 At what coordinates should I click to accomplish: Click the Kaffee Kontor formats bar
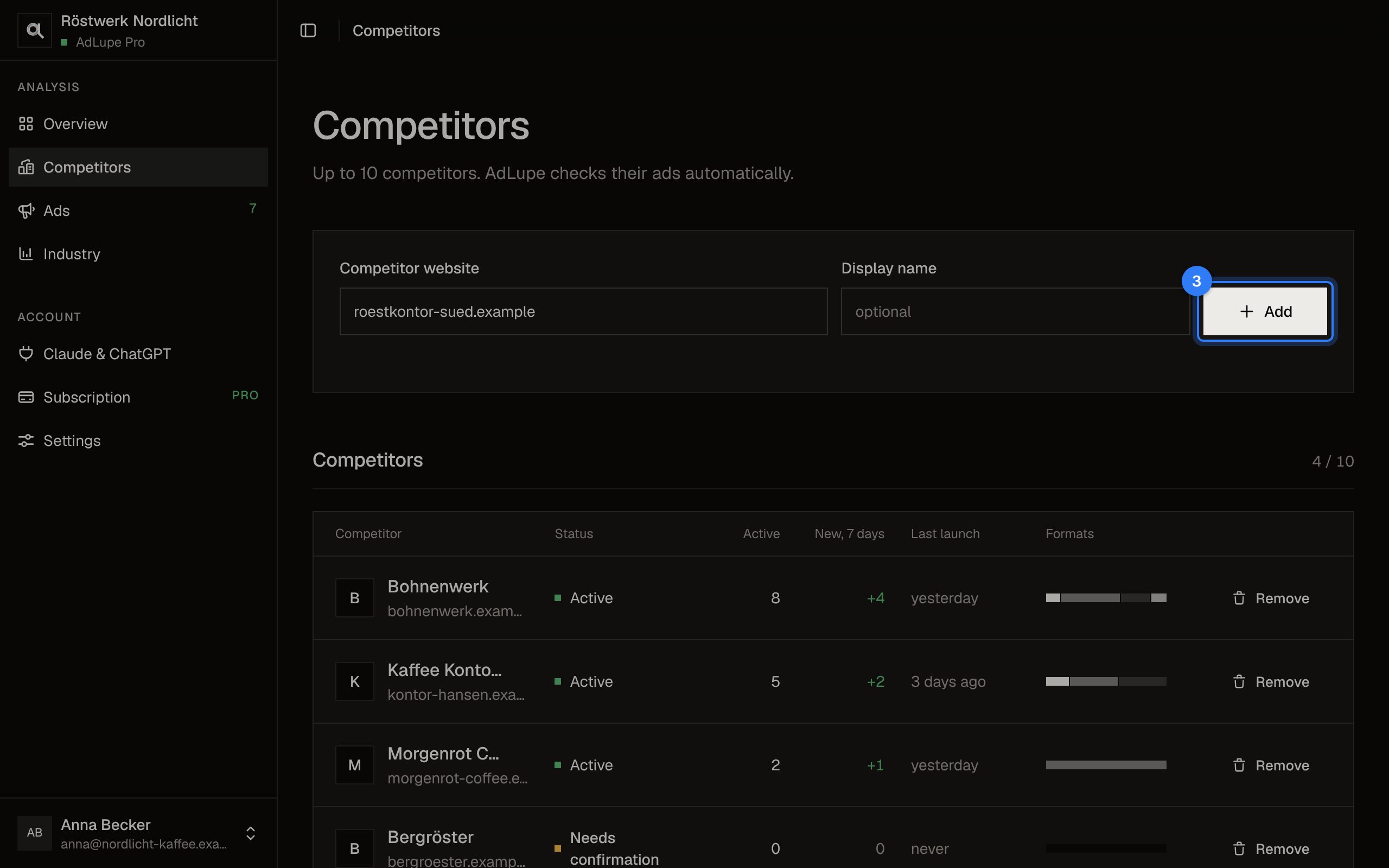coord(1105,681)
